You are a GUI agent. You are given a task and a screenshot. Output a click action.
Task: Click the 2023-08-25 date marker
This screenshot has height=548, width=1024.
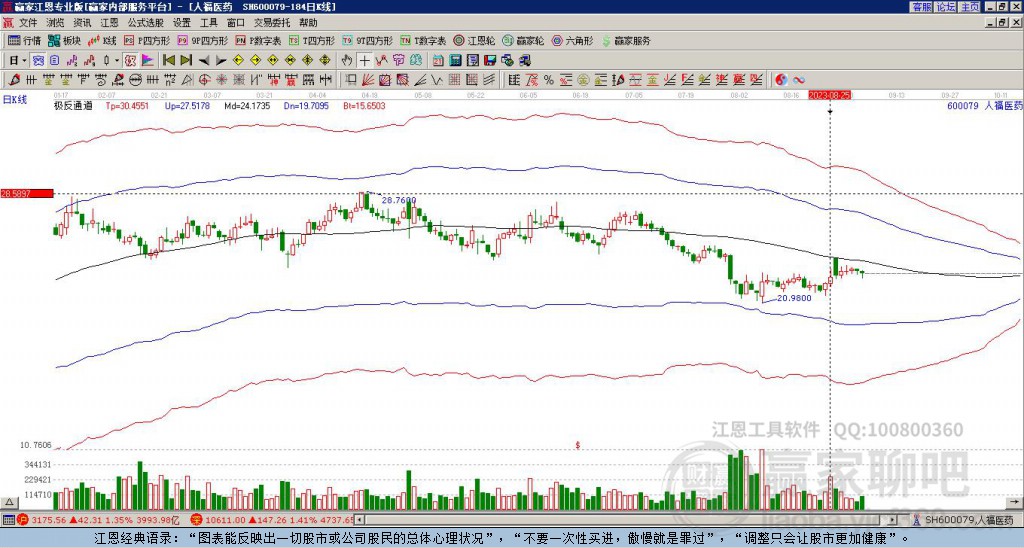pyautogui.click(x=829, y=95)
